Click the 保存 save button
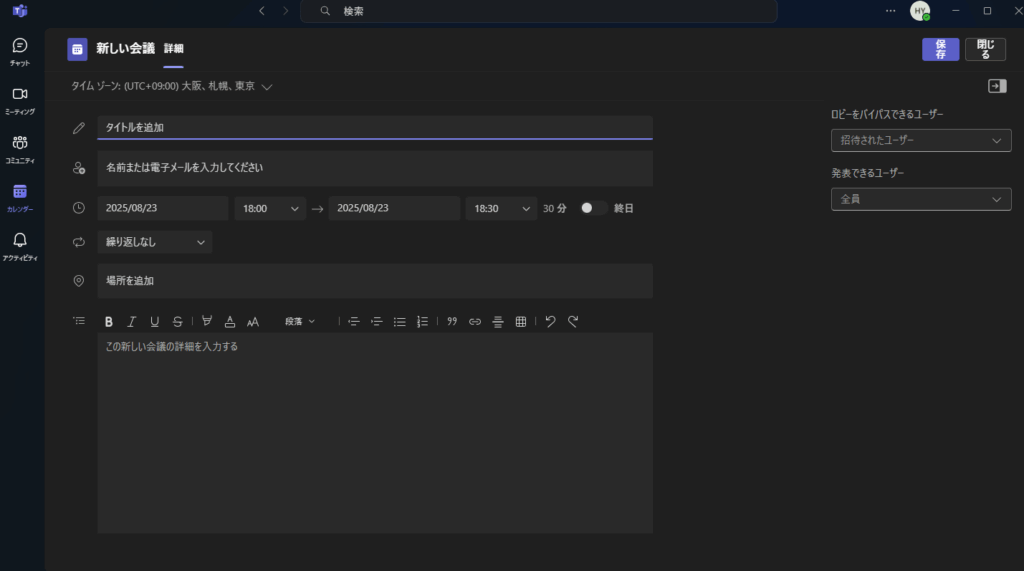Viewport: 1024px width, 571px height. click(940, 49)
